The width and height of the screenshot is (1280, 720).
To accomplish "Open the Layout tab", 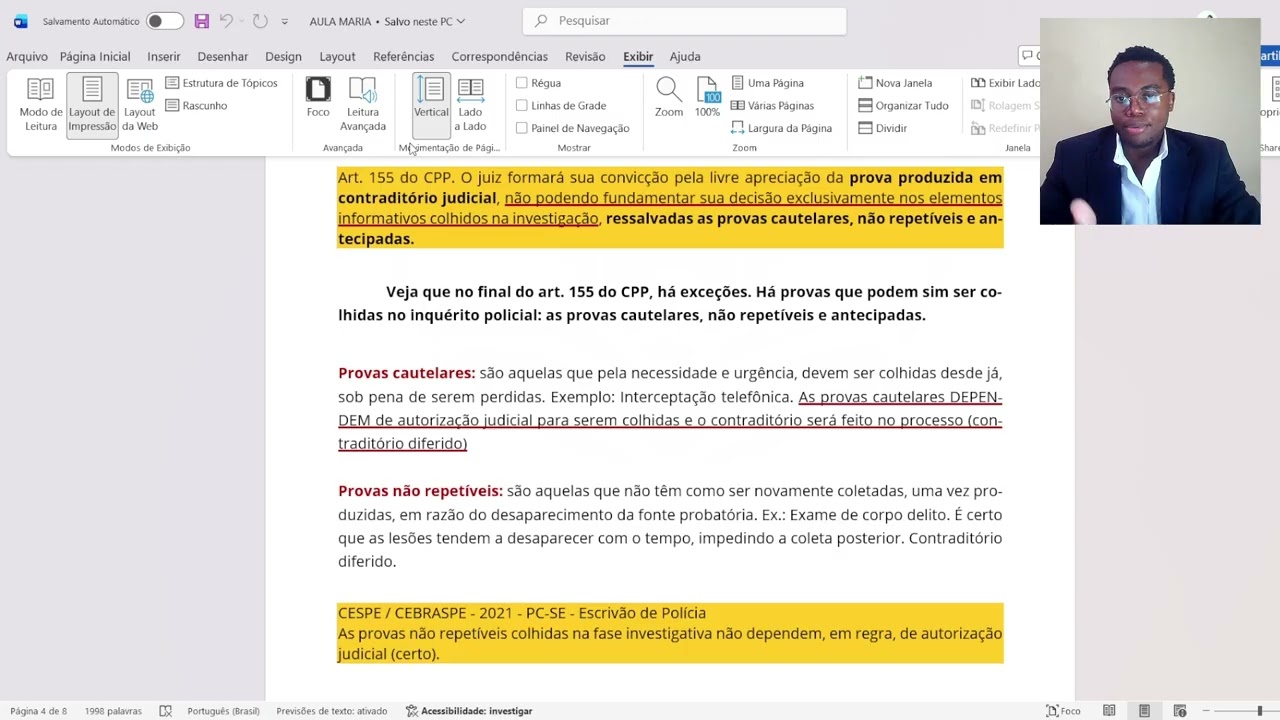I will pos(337,57).
